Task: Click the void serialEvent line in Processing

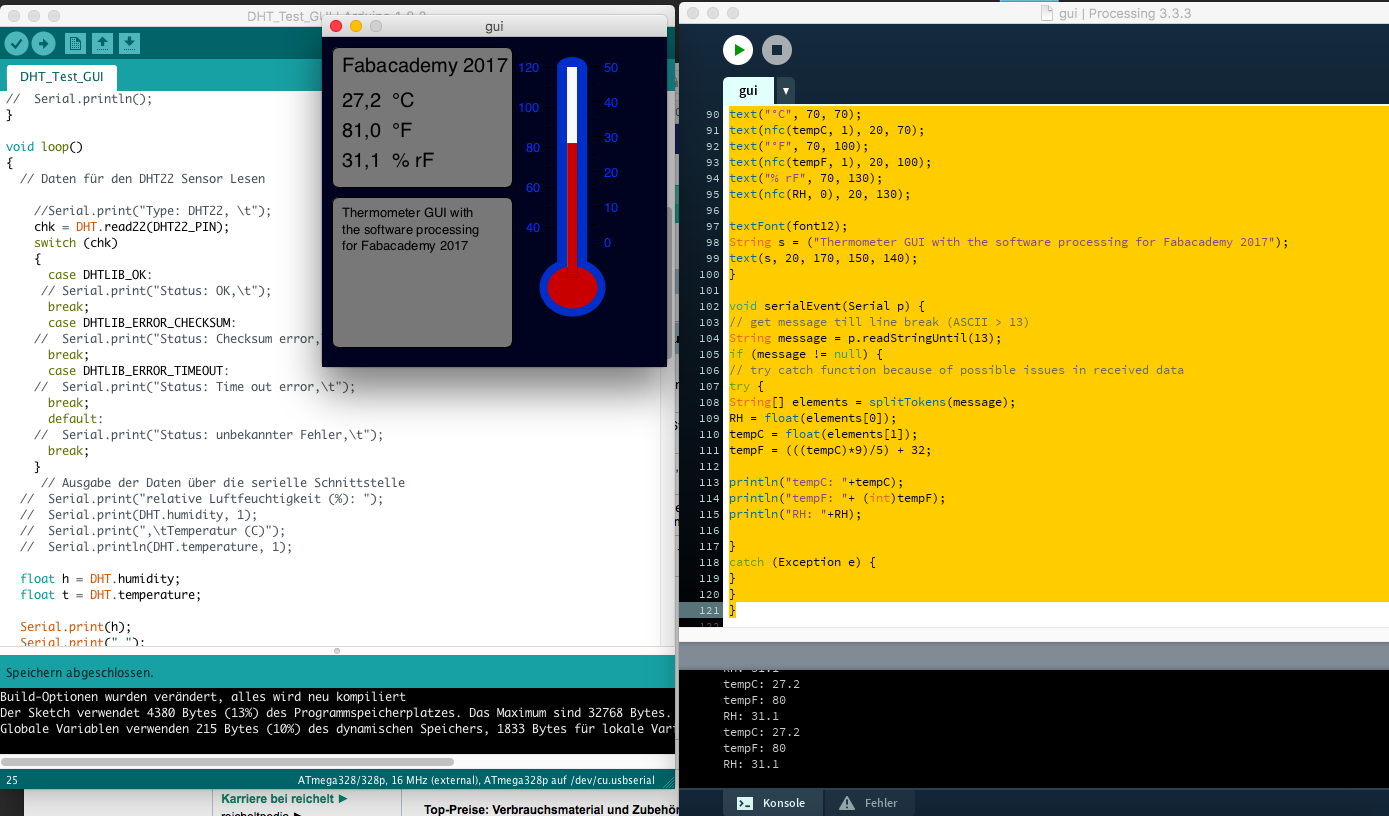Action: tap(827, 306)
